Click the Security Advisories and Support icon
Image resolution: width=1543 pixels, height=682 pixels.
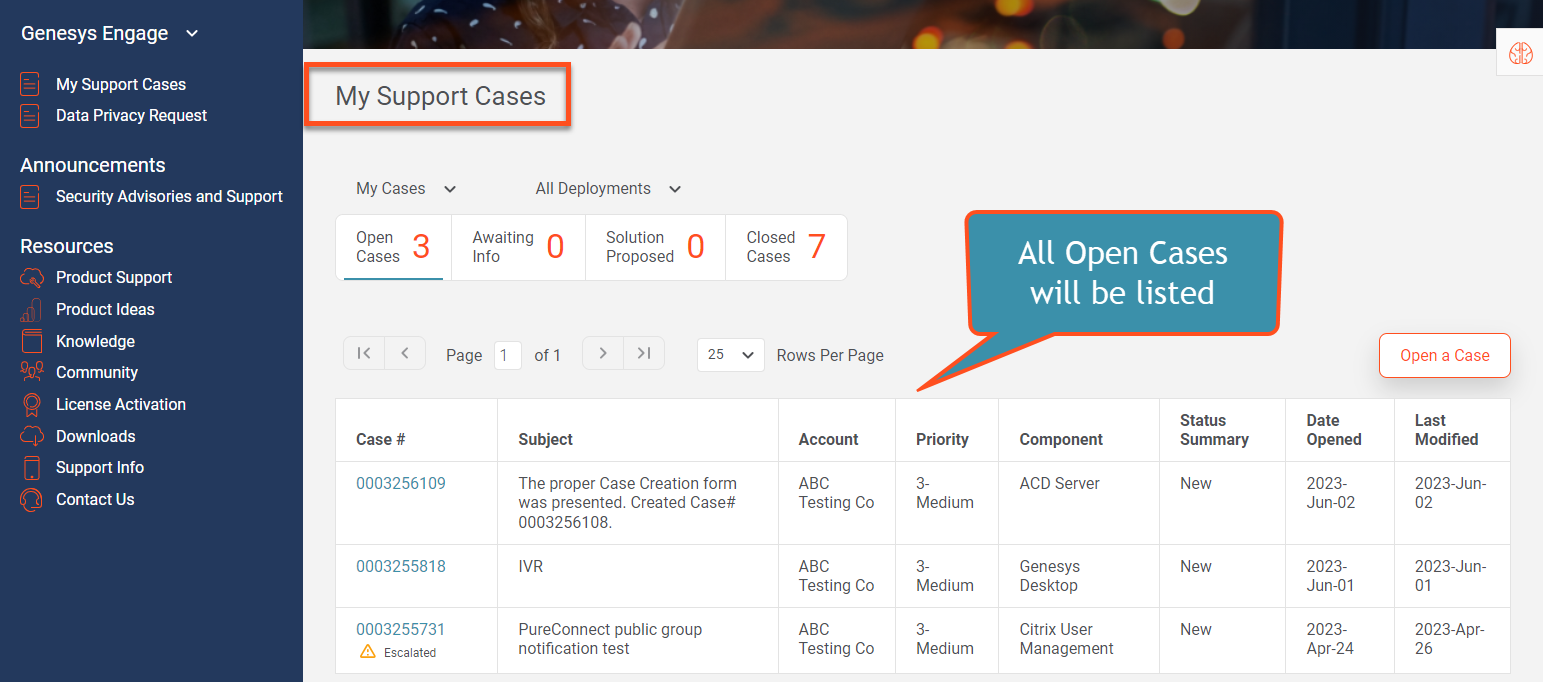click(x=31, y=196)
